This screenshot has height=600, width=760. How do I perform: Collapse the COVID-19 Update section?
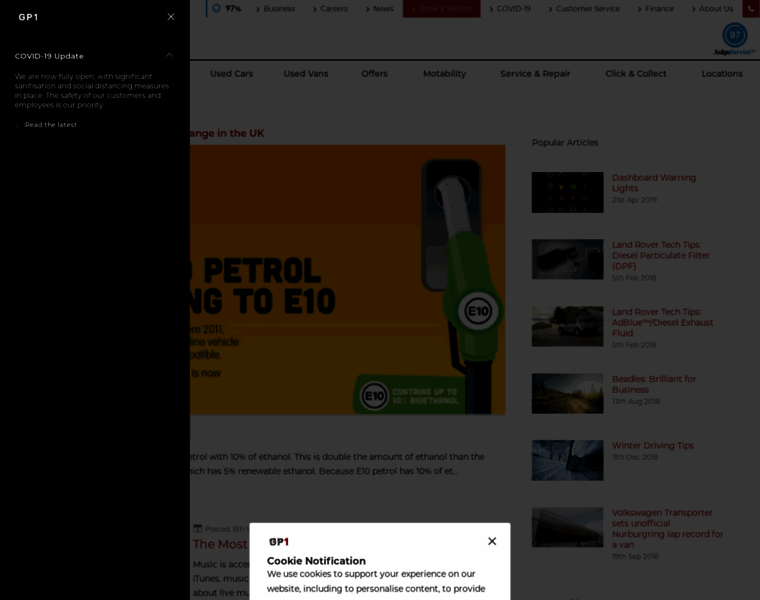(169, 56)
